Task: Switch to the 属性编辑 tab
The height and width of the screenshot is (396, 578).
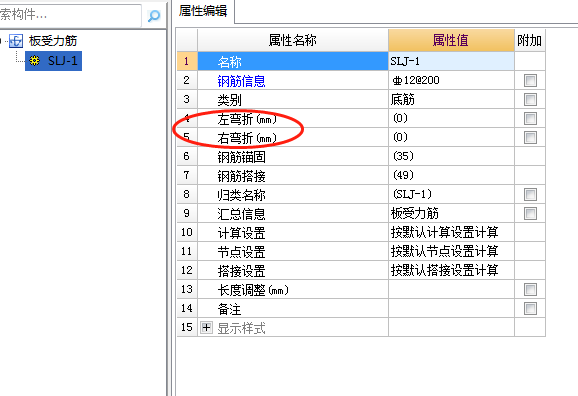Action: pyautogui.click(x=203, y=11)
